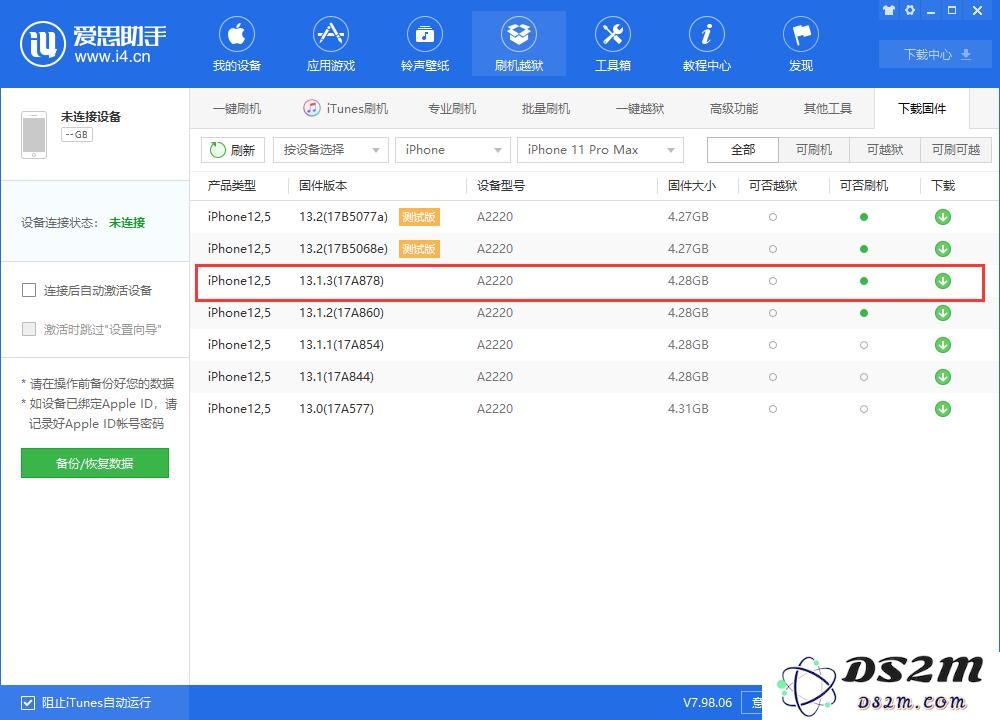1000x720 pixels.
Task: Switch to 一键越狱 tab
Action: 640,108
